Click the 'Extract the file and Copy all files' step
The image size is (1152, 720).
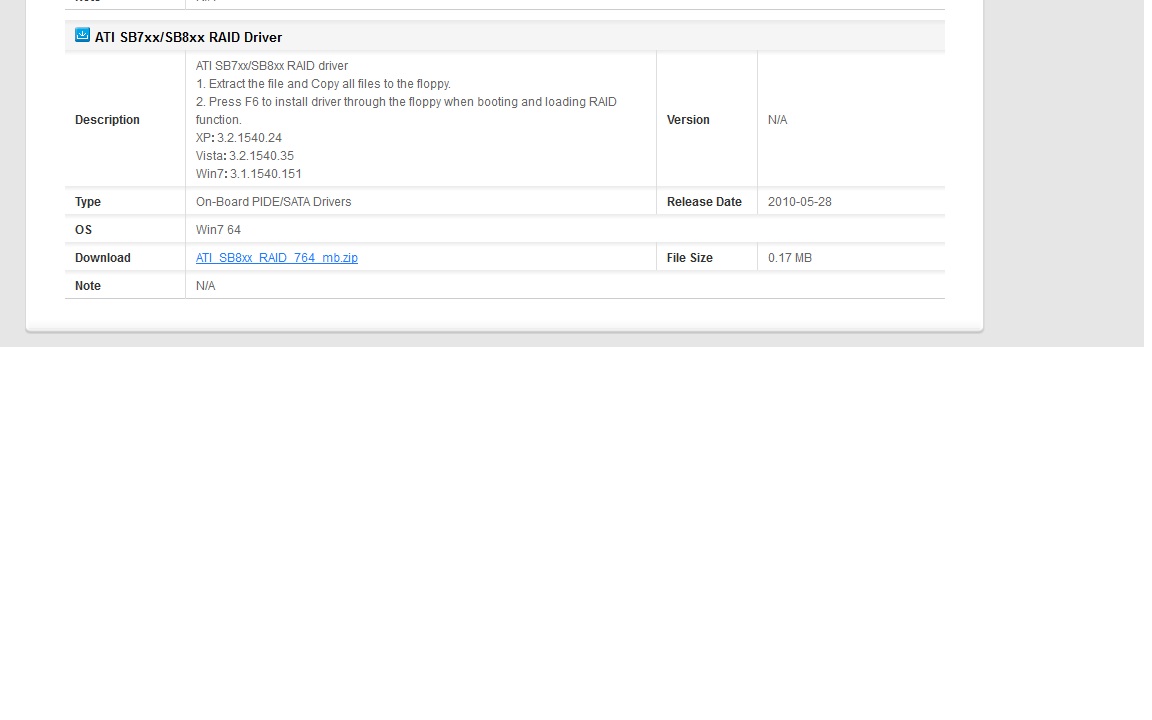tap(323, 84)
